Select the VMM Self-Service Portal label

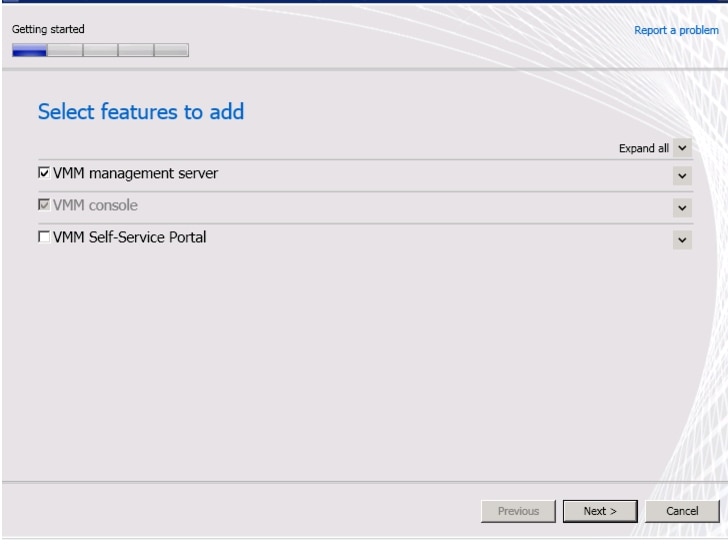click(x=130, y=237)
